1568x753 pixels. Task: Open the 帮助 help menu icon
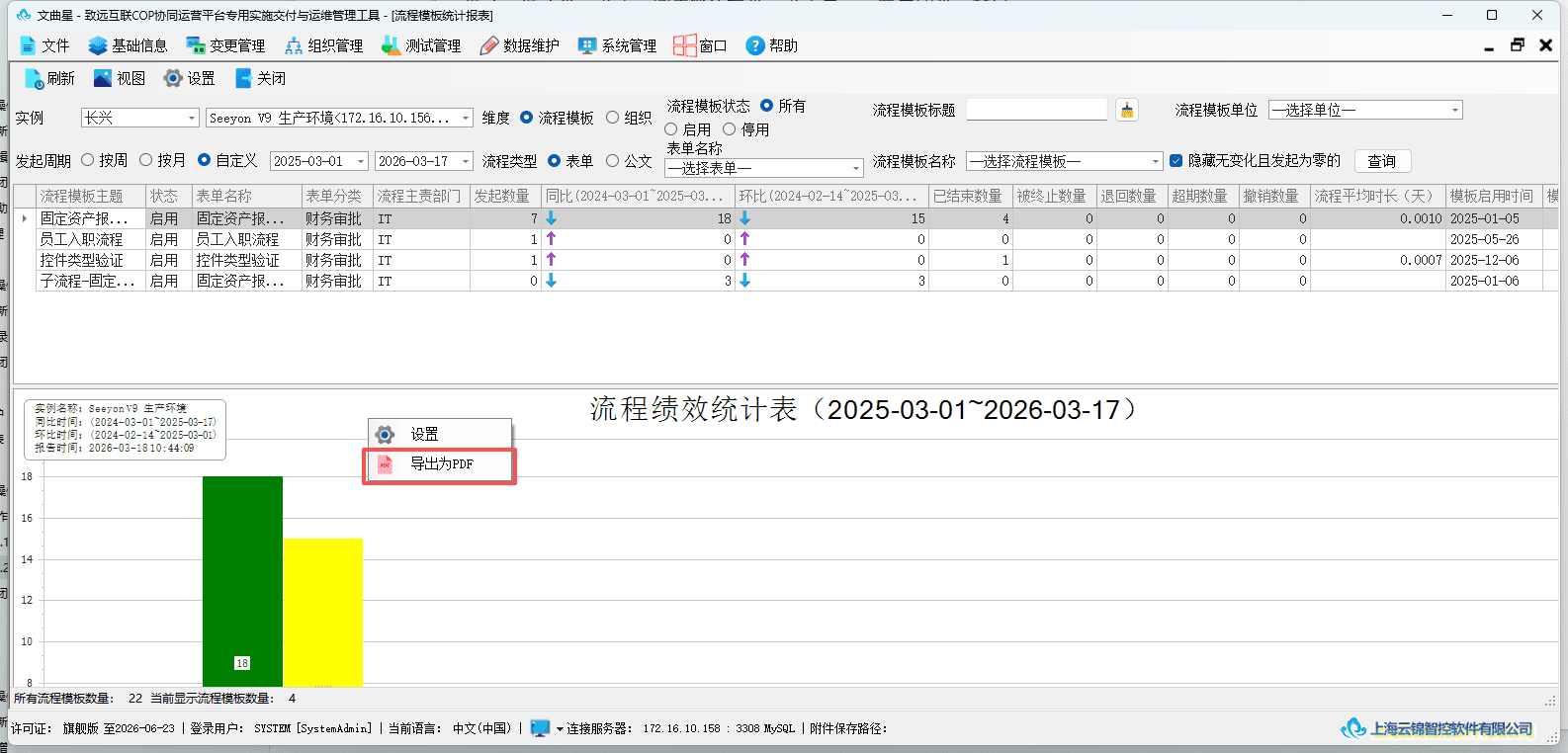coord(754,45)
